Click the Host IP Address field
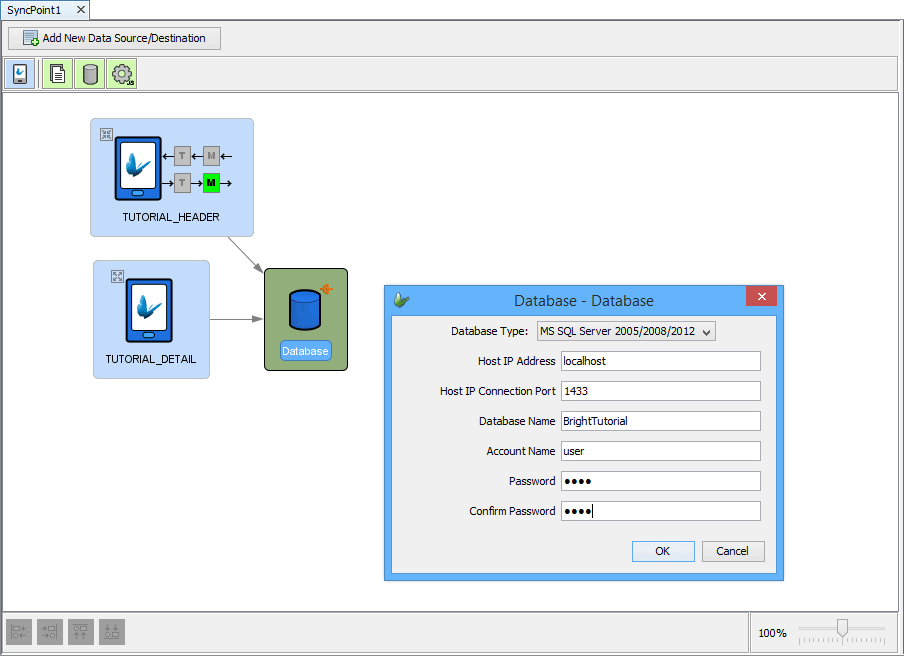This screenshot has height=656, width=904. (x=660, y=361)
